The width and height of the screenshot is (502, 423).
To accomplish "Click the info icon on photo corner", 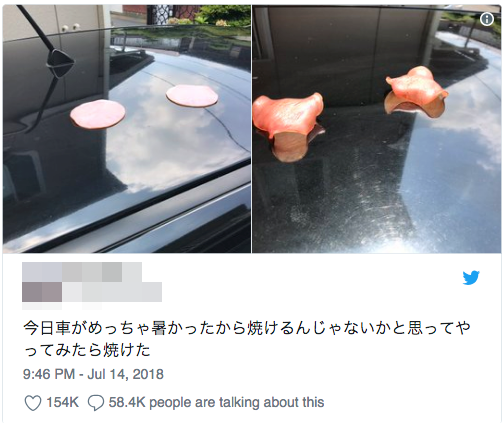I will coord(487,19).
